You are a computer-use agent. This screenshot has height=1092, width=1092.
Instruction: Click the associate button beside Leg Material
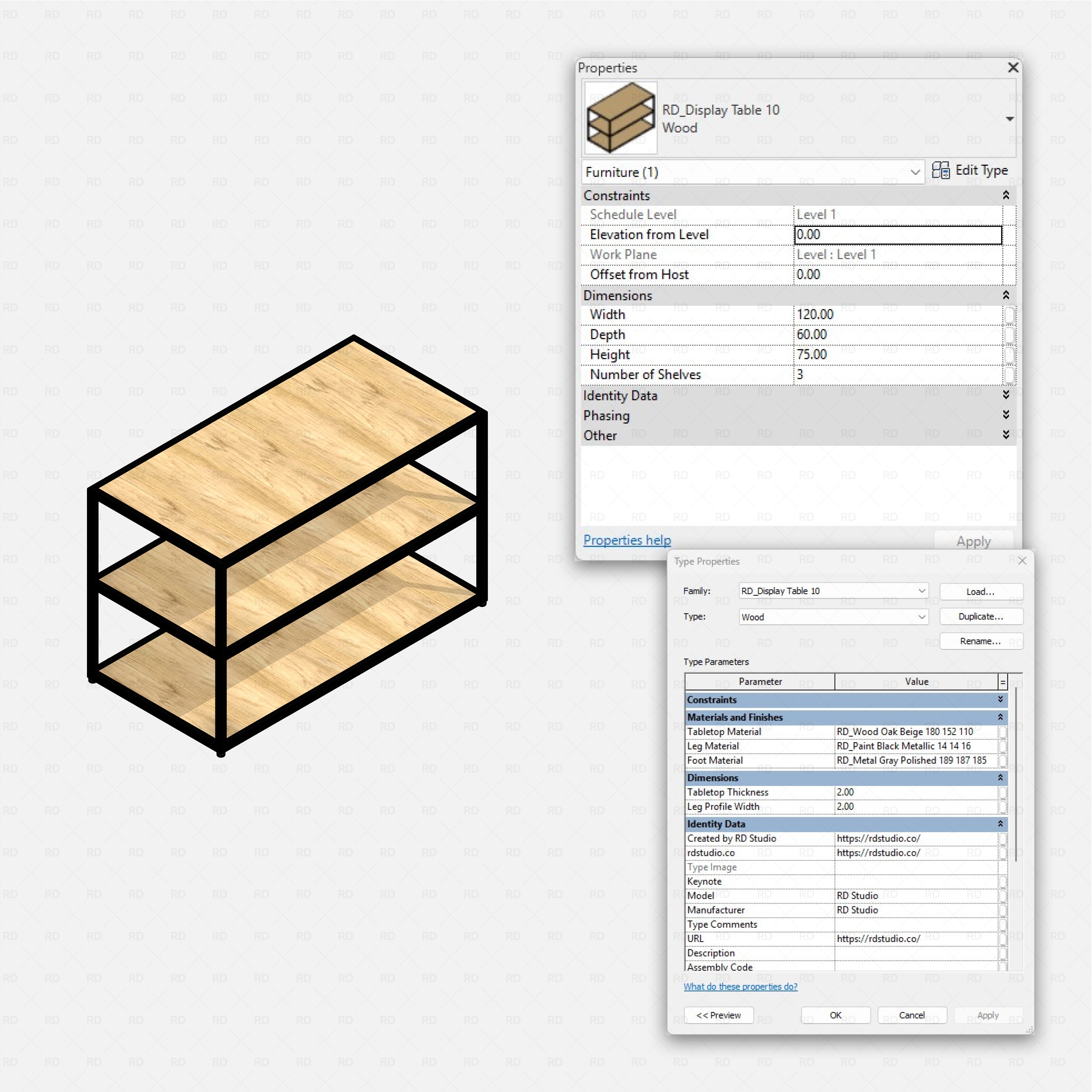tap(1003, 746)
